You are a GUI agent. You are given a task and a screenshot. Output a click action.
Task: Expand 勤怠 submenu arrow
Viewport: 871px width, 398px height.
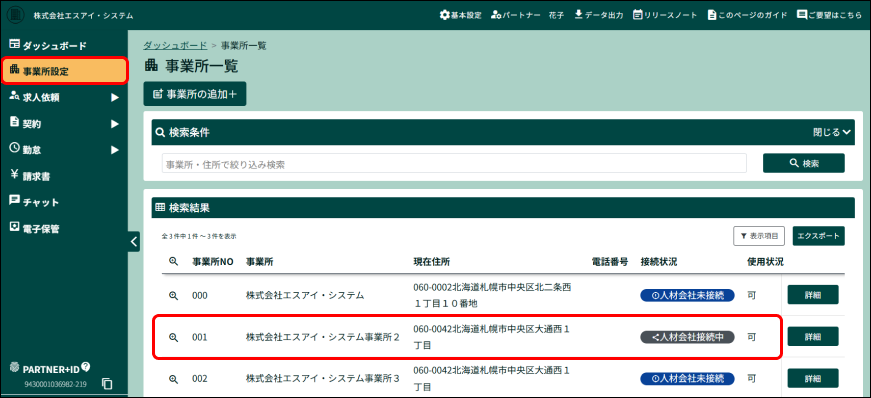click(x=115, y=150)
